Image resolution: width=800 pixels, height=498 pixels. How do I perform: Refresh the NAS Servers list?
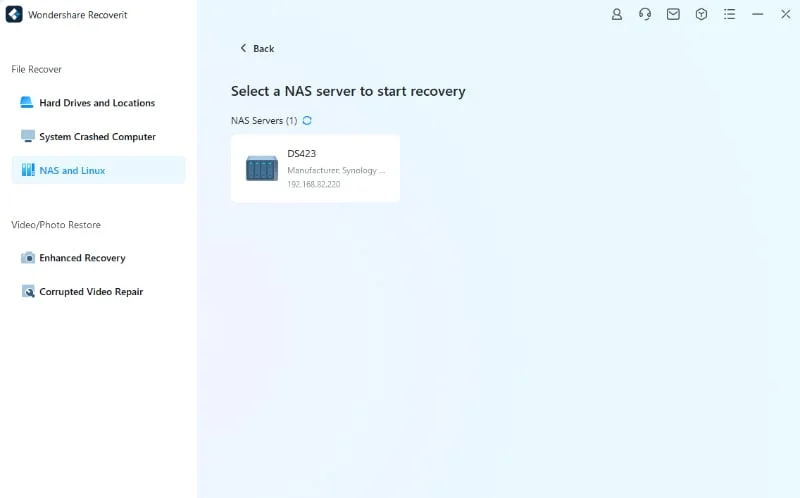coord(307,120)
